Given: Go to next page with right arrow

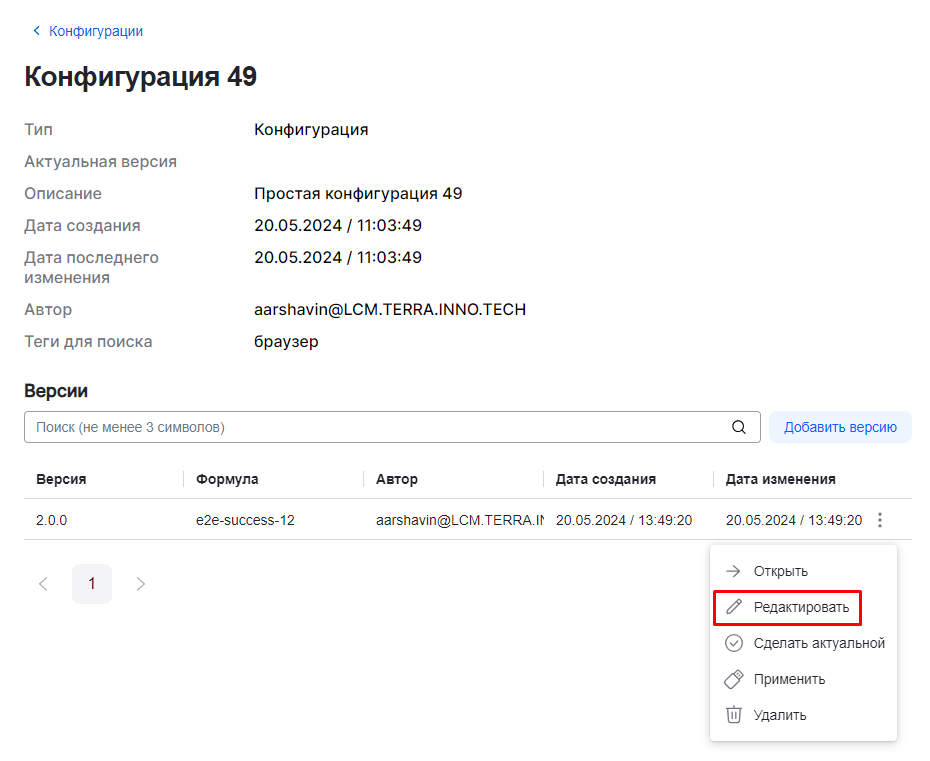Looking at the screenshot, I should click(x=141, y=584).
